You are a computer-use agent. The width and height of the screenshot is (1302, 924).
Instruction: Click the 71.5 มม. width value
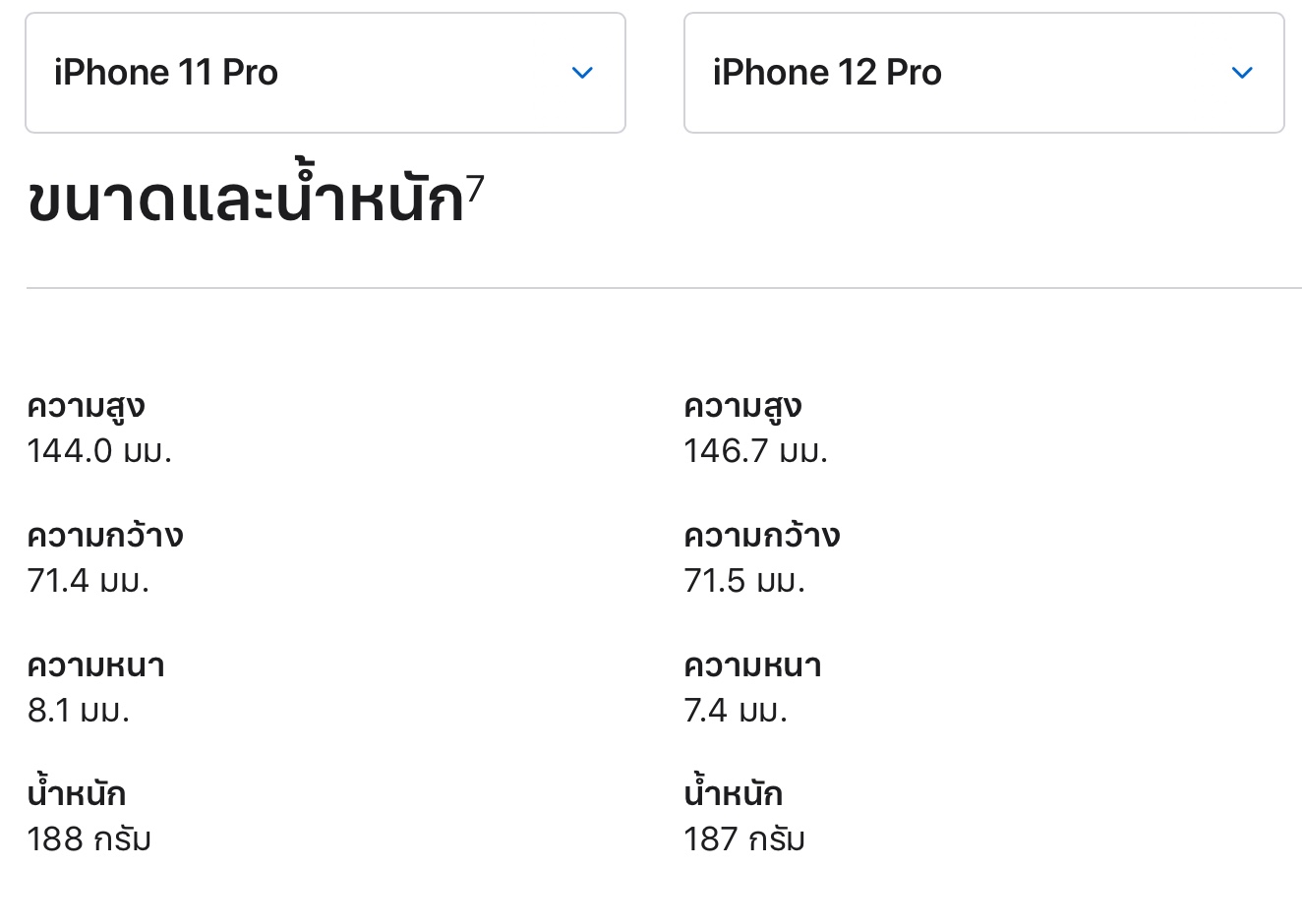click(x=744, y=581)
